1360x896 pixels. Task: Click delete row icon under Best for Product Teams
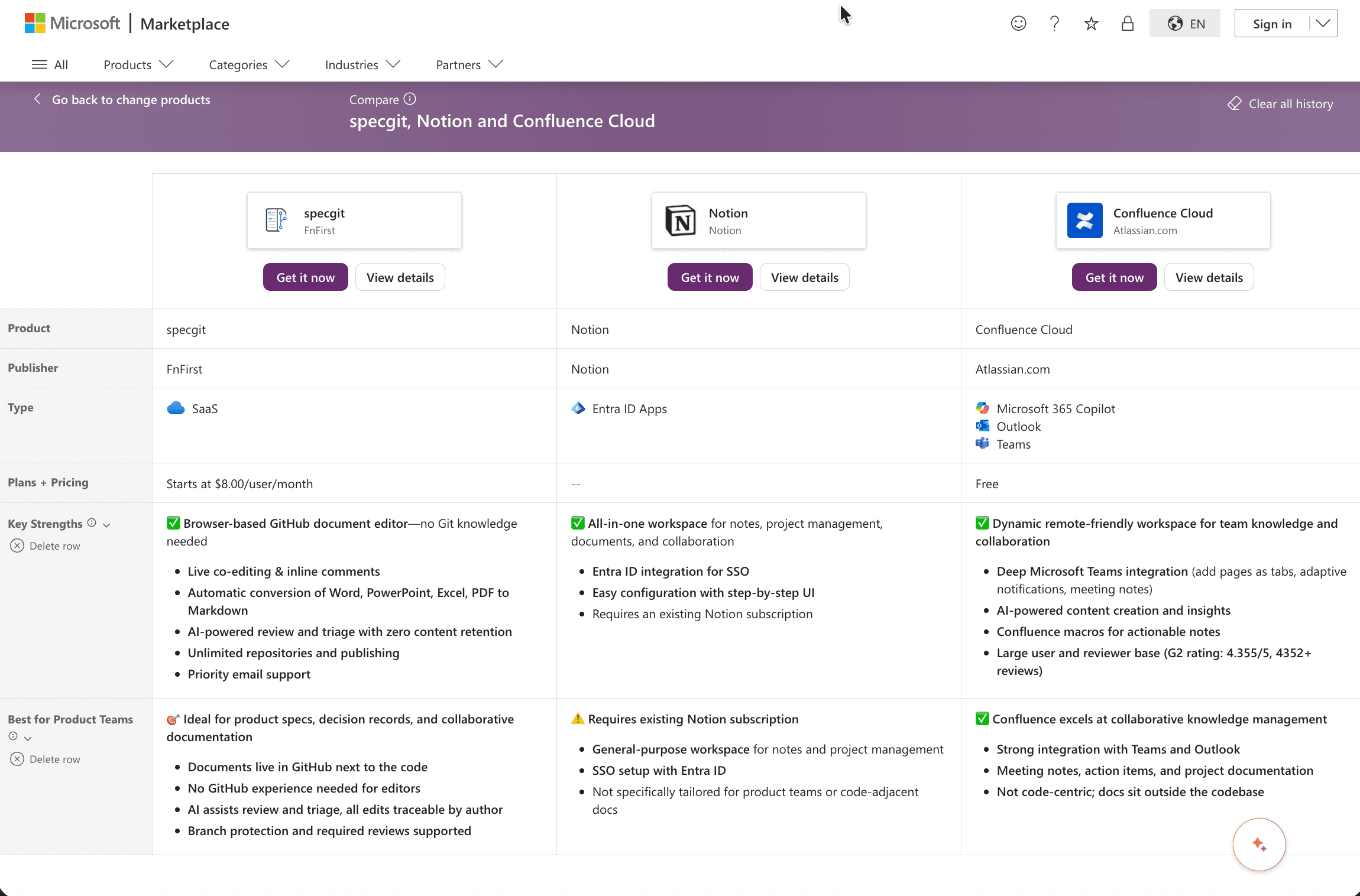click(x=17, y=759)
